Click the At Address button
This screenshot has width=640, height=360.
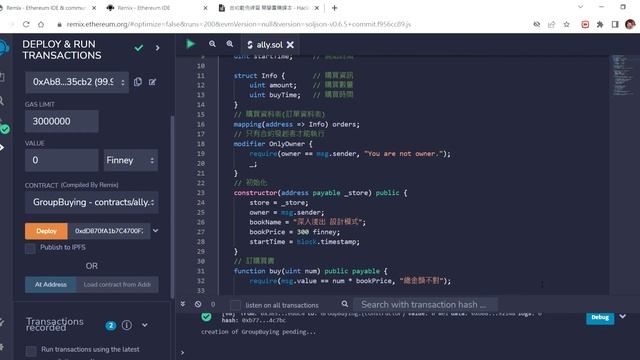pos(51,284)
